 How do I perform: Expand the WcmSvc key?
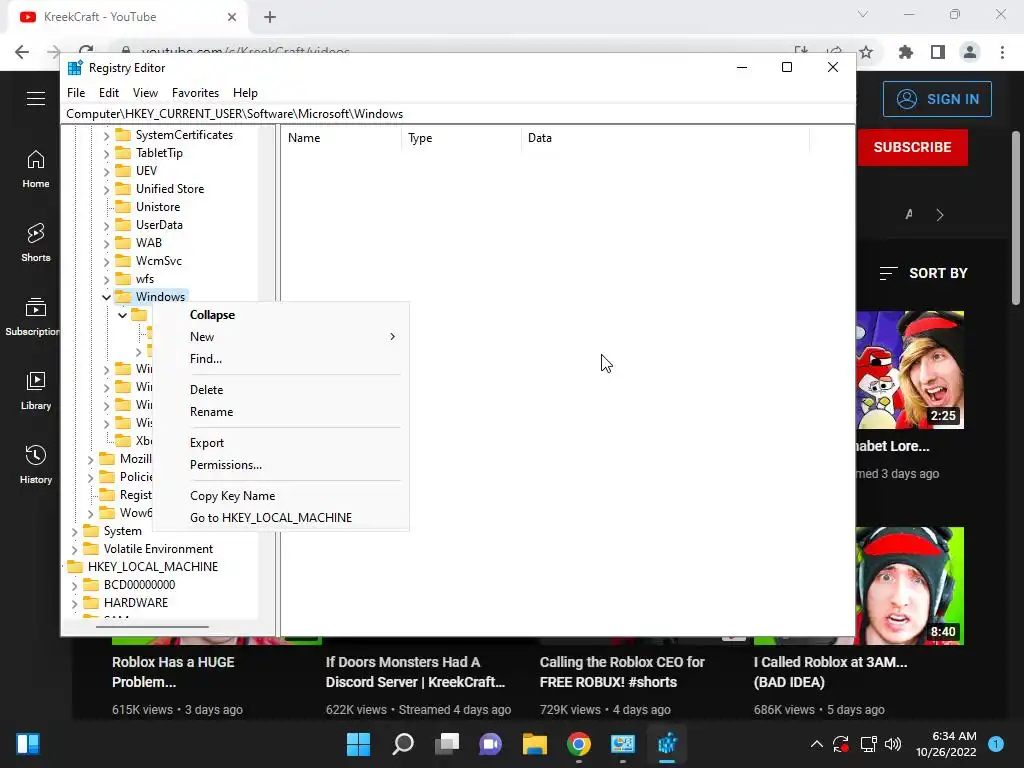(106, 261)
